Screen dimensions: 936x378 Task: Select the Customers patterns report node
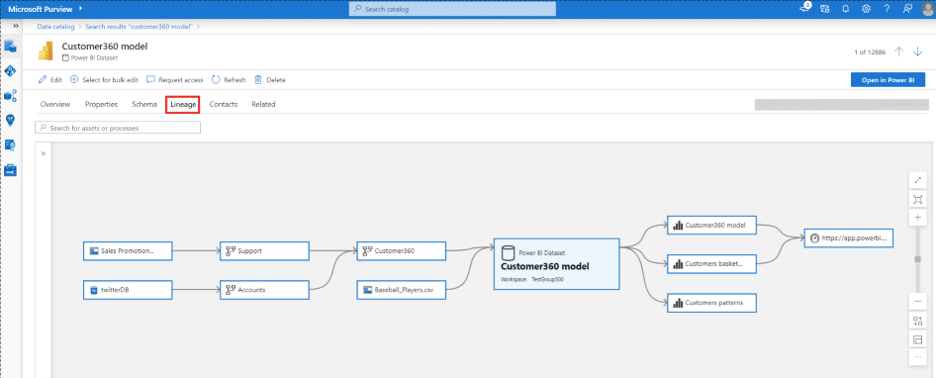(x=712, y=303)
